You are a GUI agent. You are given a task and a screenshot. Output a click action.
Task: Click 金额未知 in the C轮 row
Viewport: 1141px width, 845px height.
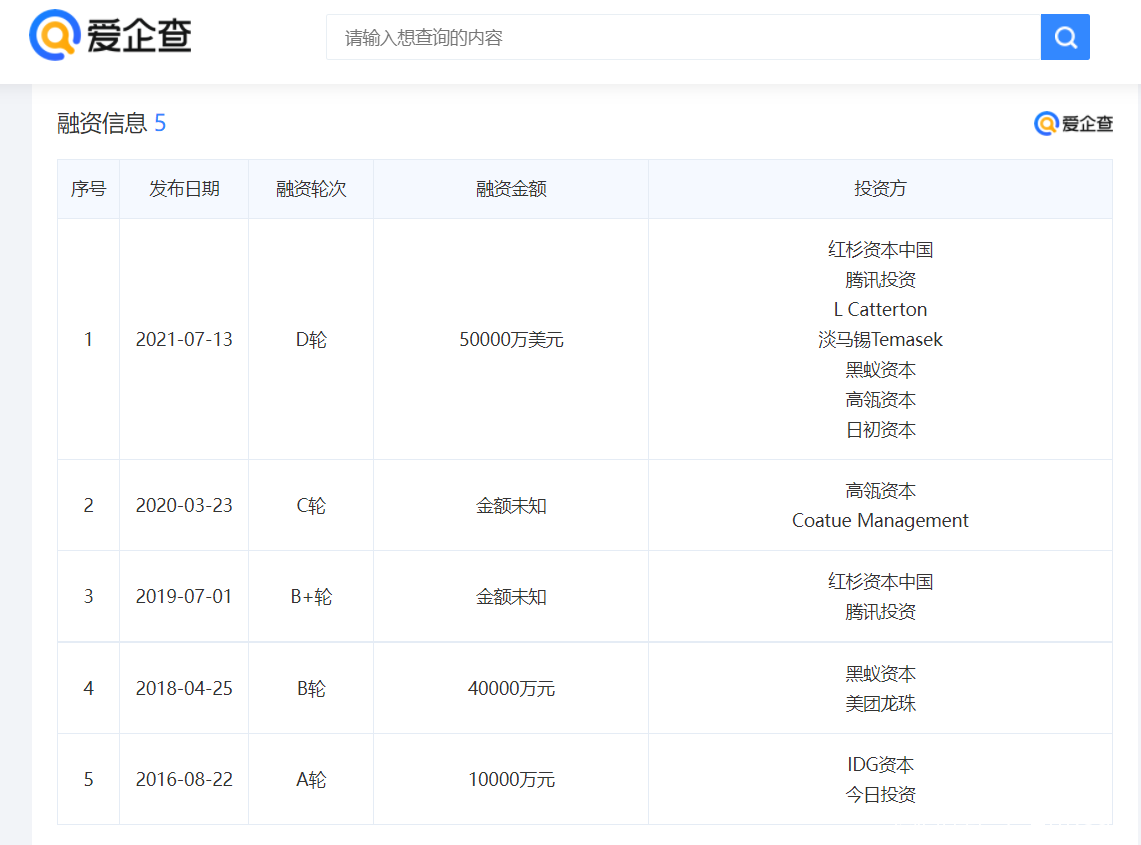(511, 505)
